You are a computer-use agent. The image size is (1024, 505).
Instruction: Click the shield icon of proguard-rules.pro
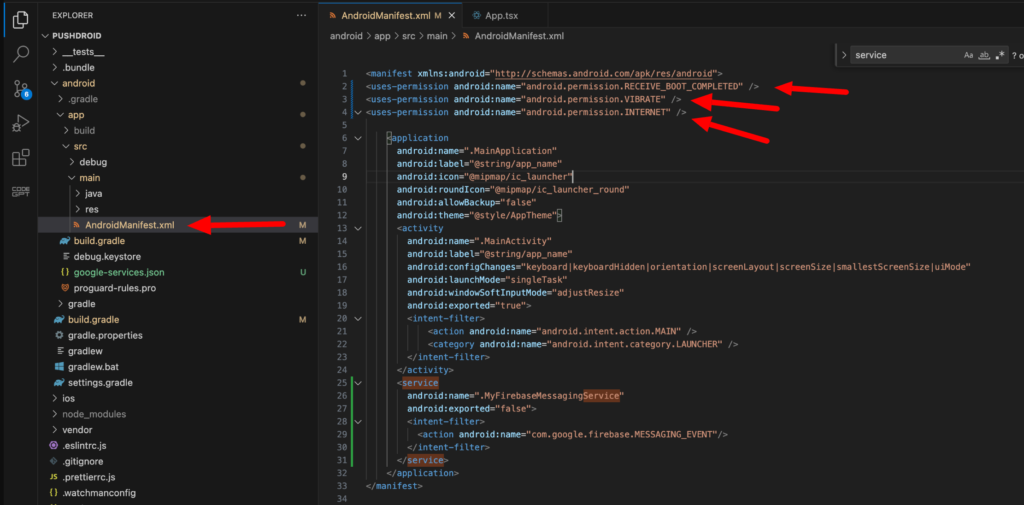65,288
